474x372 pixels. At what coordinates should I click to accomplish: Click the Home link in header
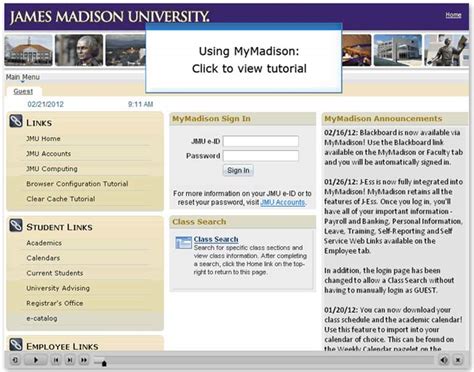(453, 15)
